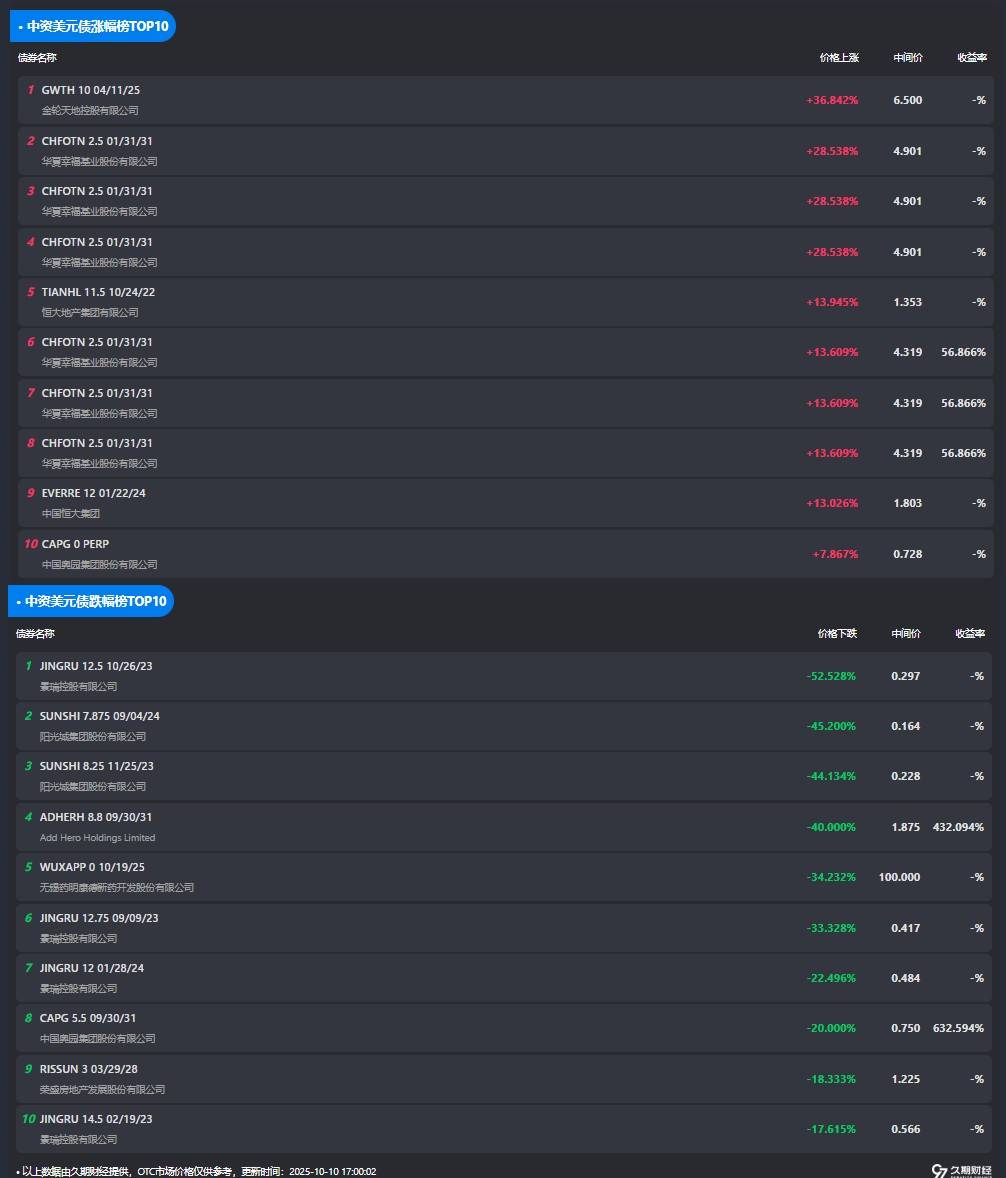Open the SUNSHI 7.875 09/04/24 bond entry
The height and width of the screenshot is (1178, 1006).
tap(99, 716)
